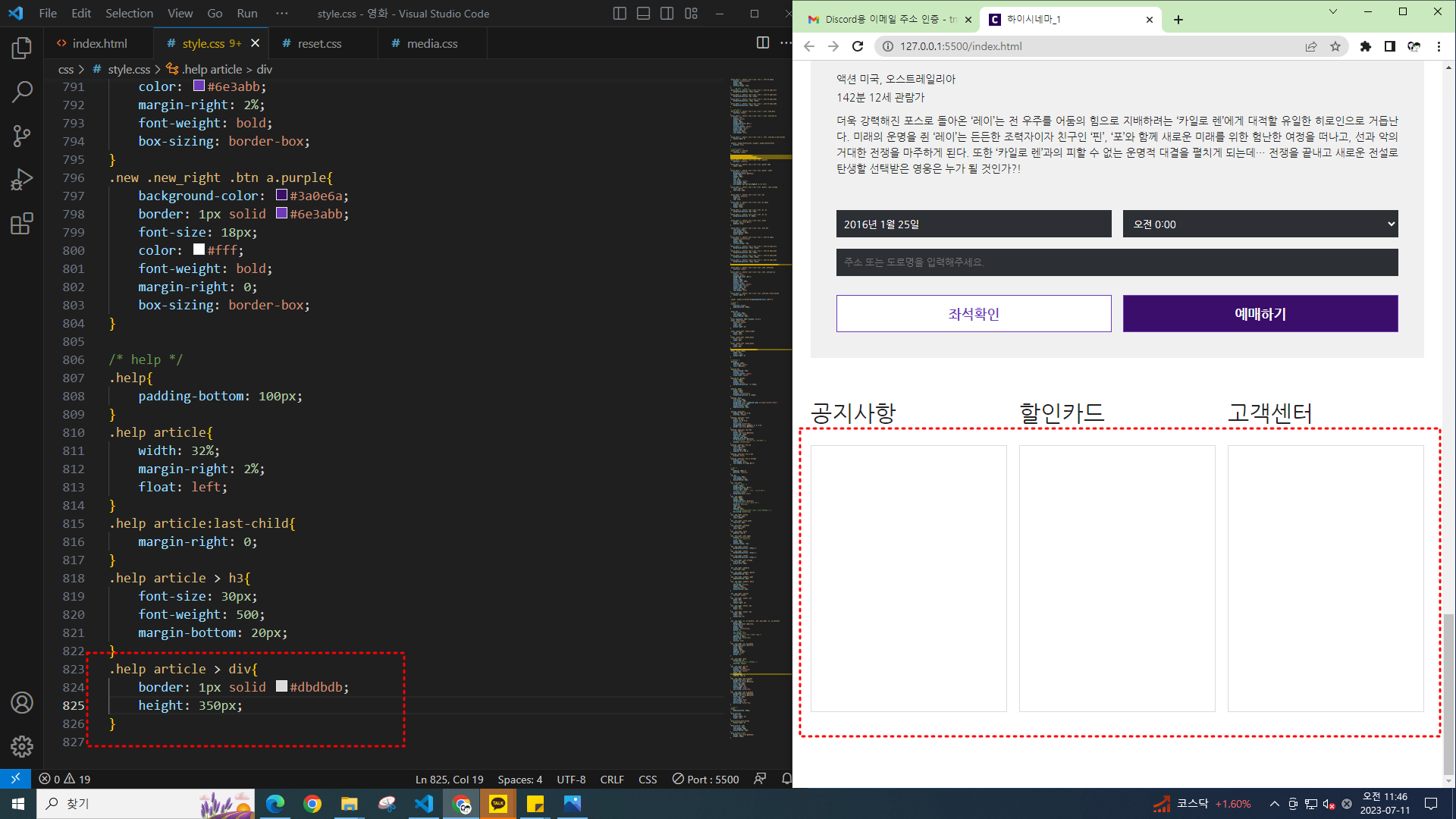Image resolution: width=1456 pixels, height=819 pixels.
Task: Toggle the bottom panel layout icon
Action: [643, 14]
